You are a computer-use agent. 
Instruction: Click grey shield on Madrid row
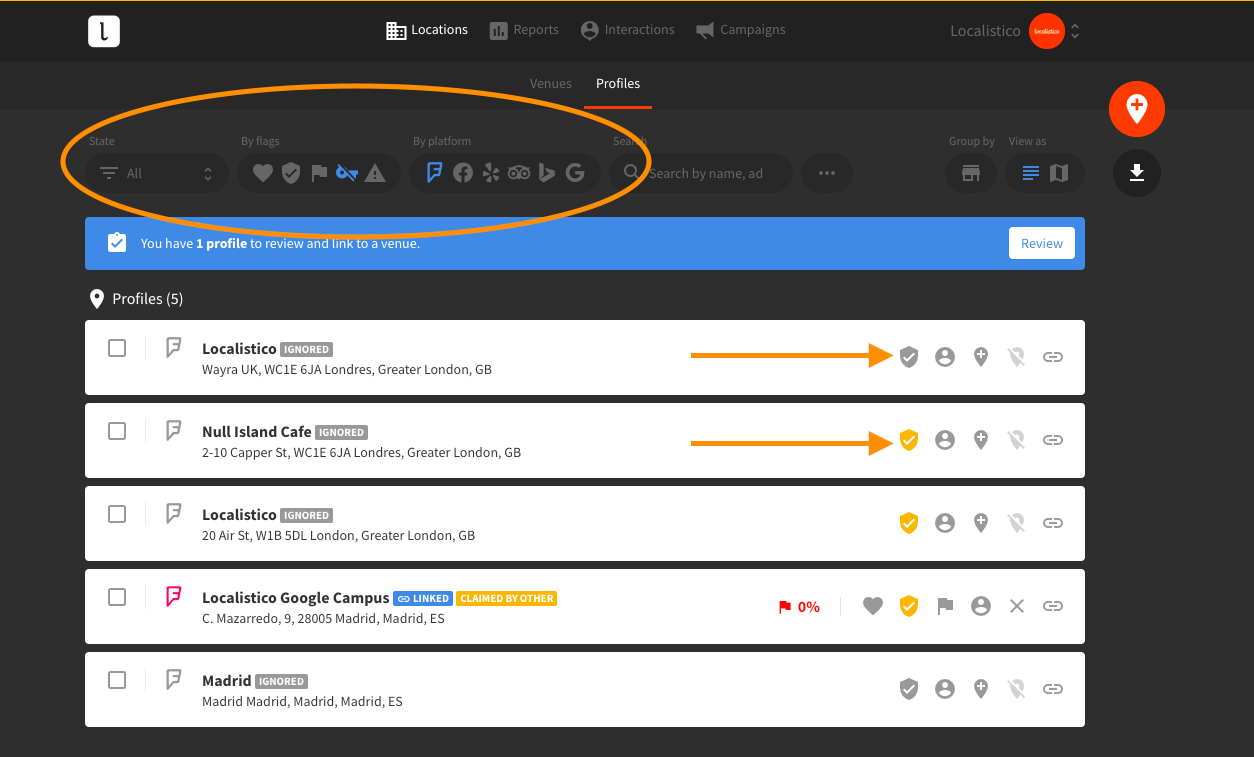pyautogui.click(x=909, y=689)
